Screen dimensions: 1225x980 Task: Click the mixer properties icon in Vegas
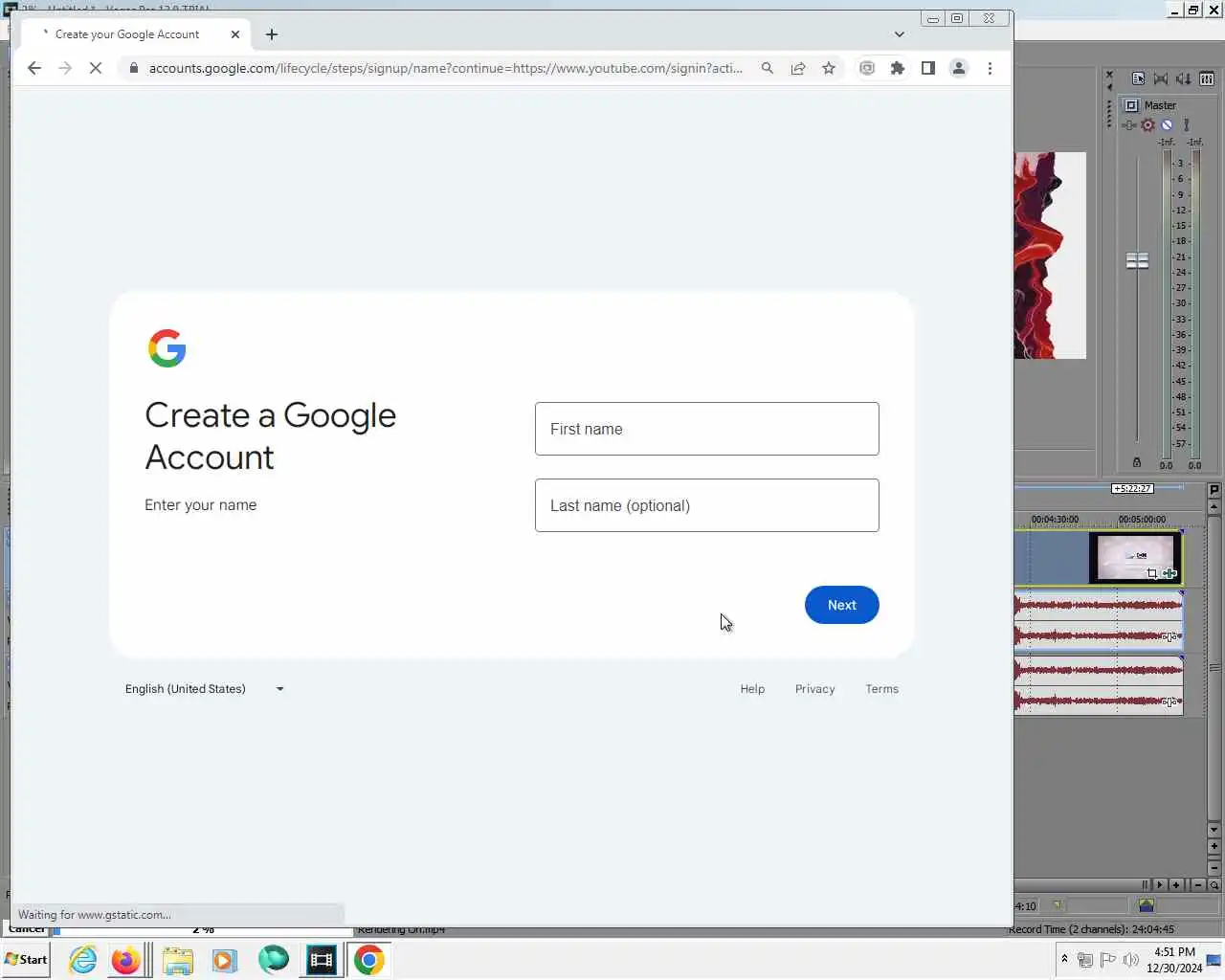pyautogui.click(x=1139, y=79)
